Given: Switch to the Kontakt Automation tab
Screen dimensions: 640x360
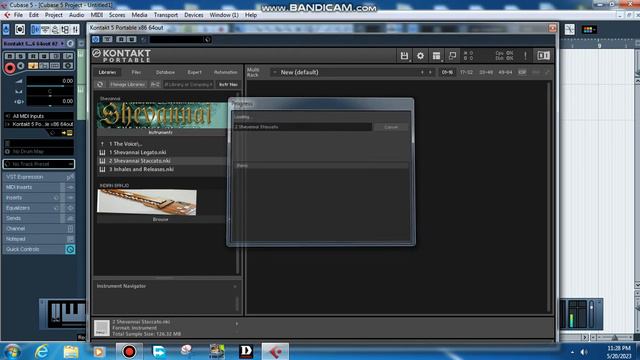Looking at the screenshot, I should 225,72.
